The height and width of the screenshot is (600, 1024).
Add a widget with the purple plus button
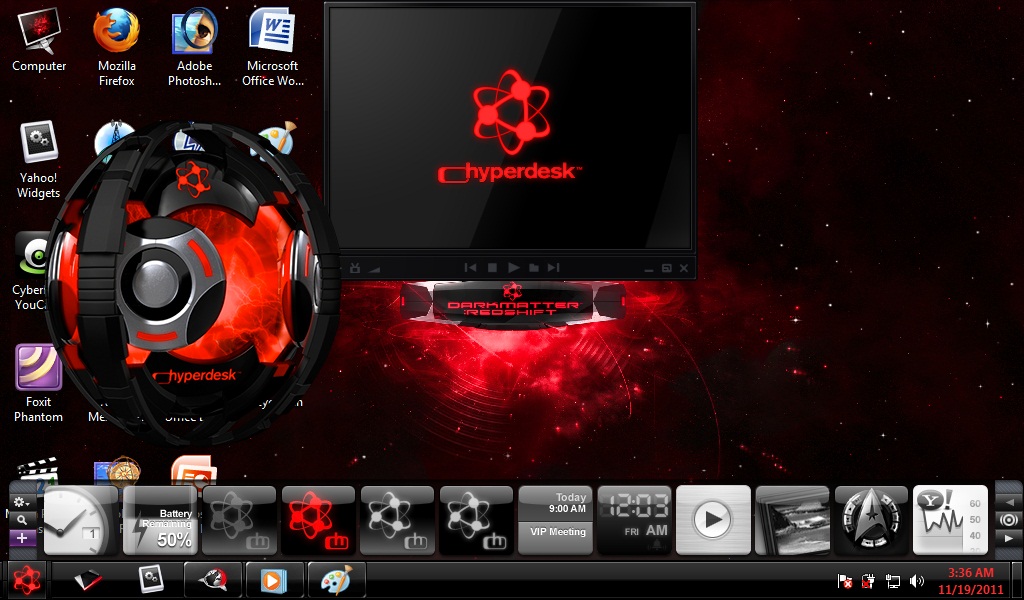(22, 539)
